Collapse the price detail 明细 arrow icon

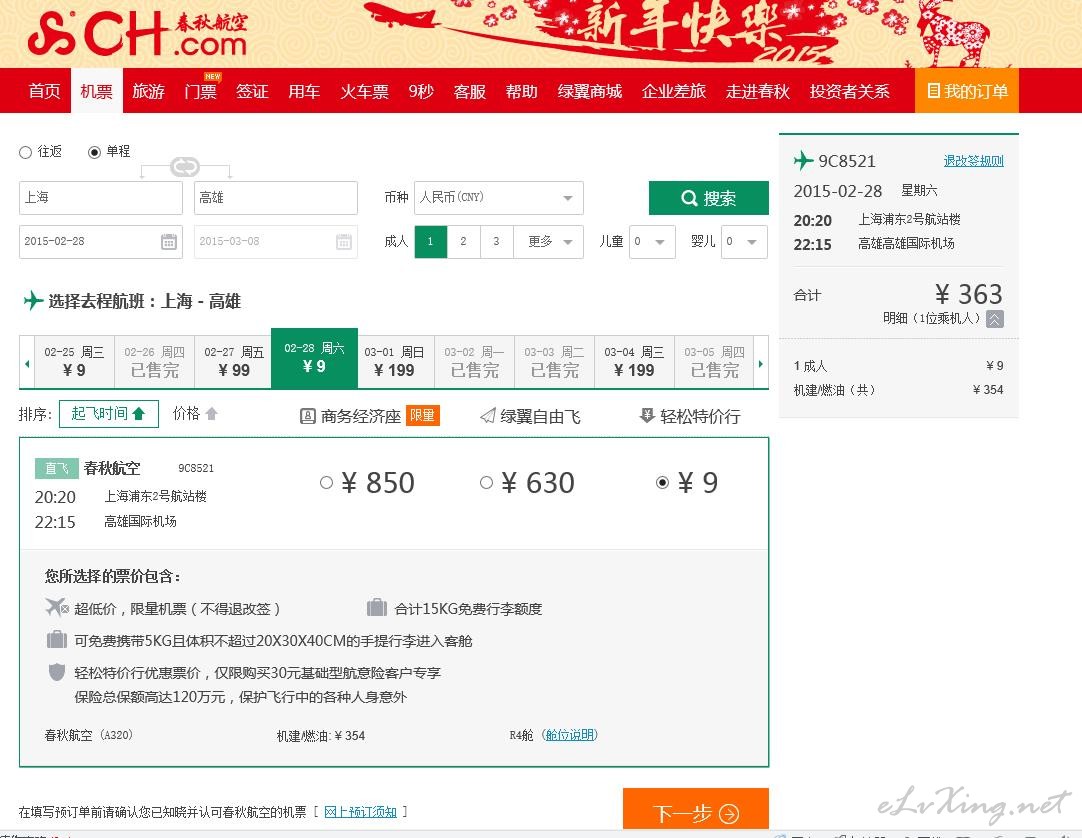coord(994,319)
